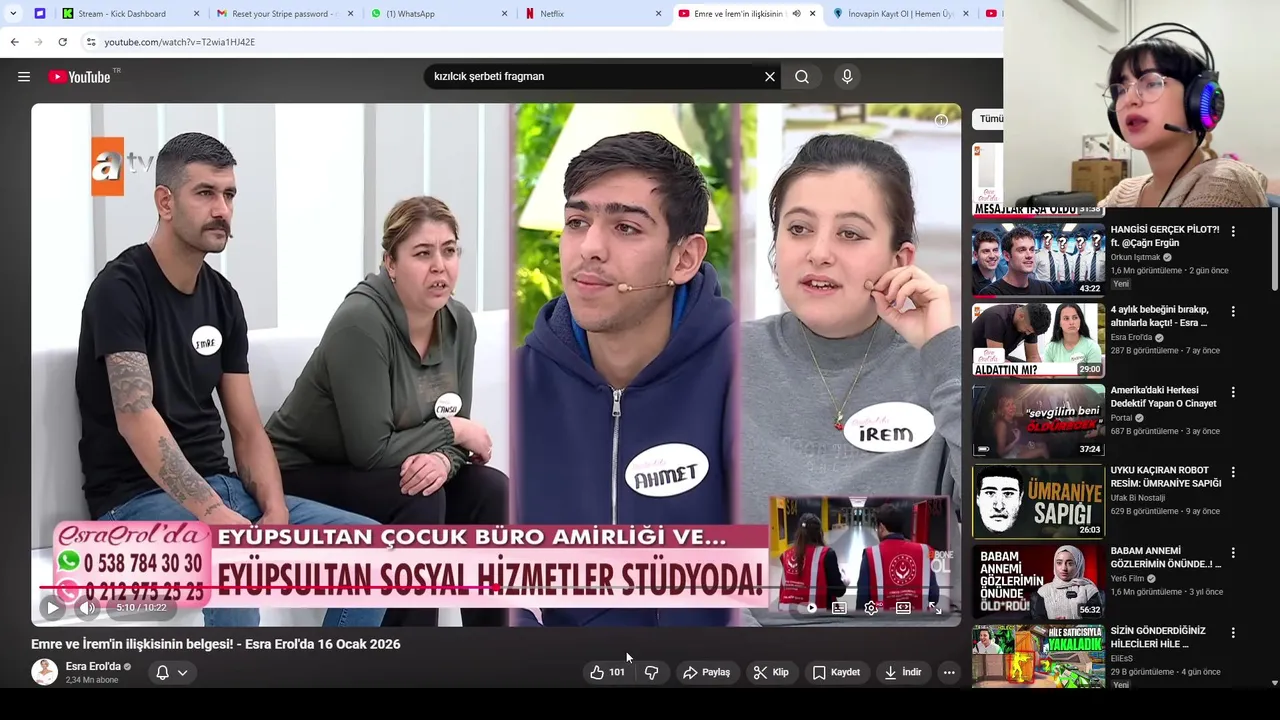Reload the page
The width and height of the screenshot is (1280, 720).
click(62, 42)
